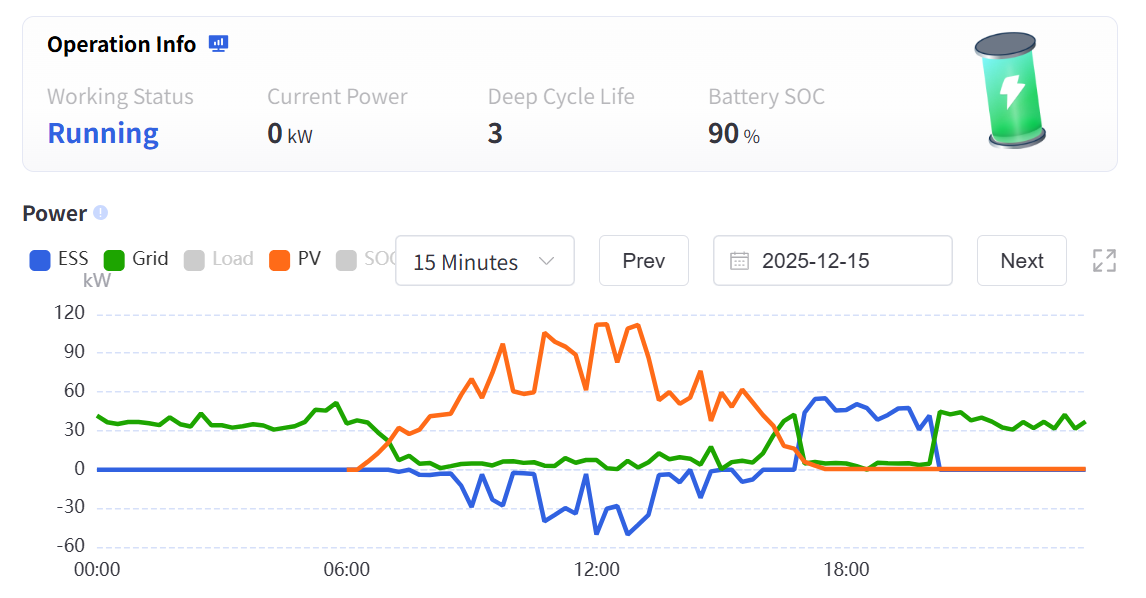Enable the SOC series legend
The image size is (1146, 598).
pyautogui.click(x=366, y=259)
